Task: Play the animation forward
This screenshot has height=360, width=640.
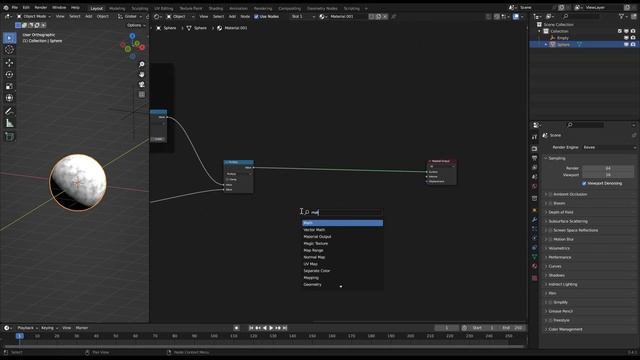Action: pos(271,328)
